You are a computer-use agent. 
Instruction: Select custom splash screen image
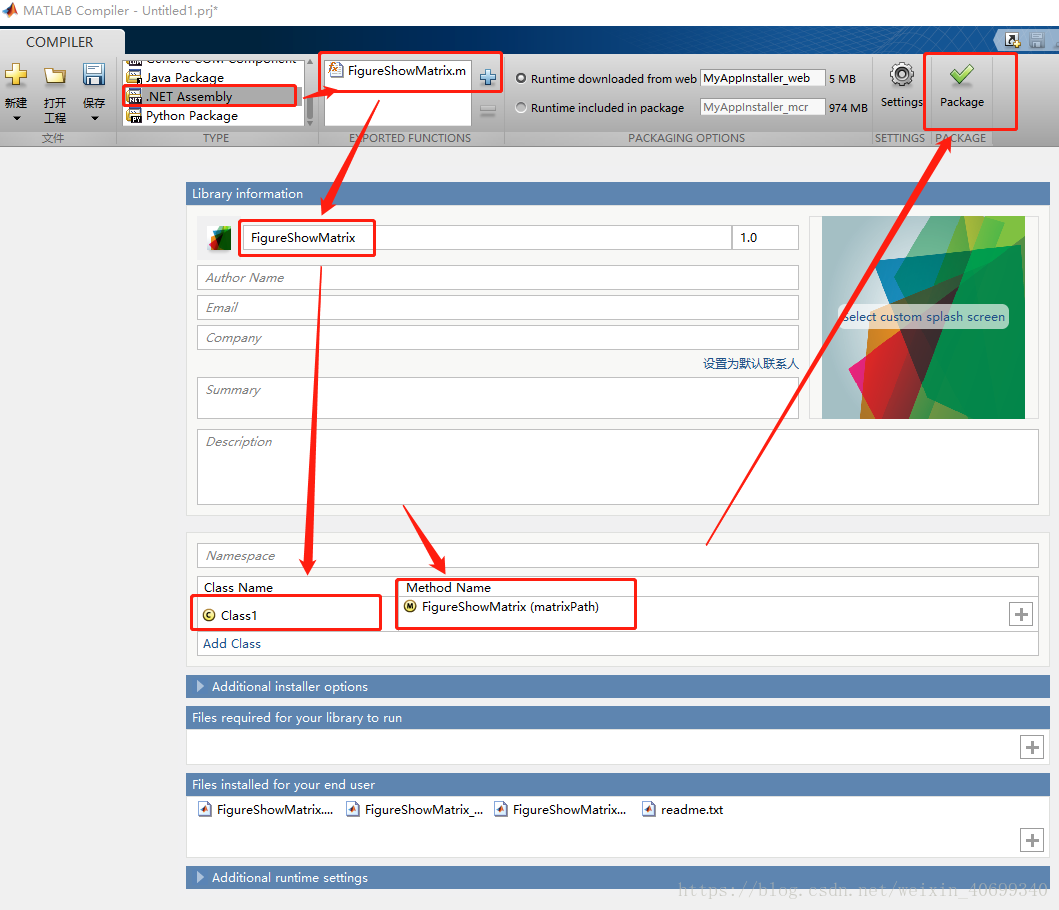(923, 317)
